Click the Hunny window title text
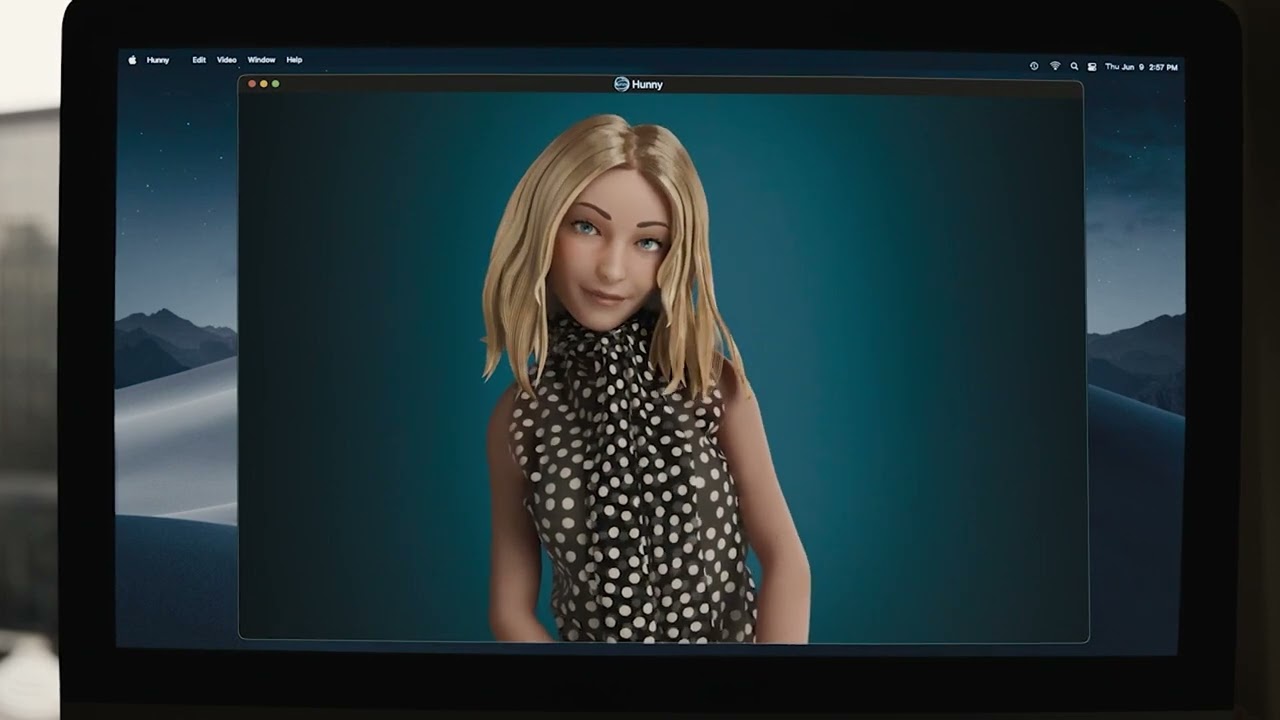The height and width of the screenshot is (720, 1280). 647,85
